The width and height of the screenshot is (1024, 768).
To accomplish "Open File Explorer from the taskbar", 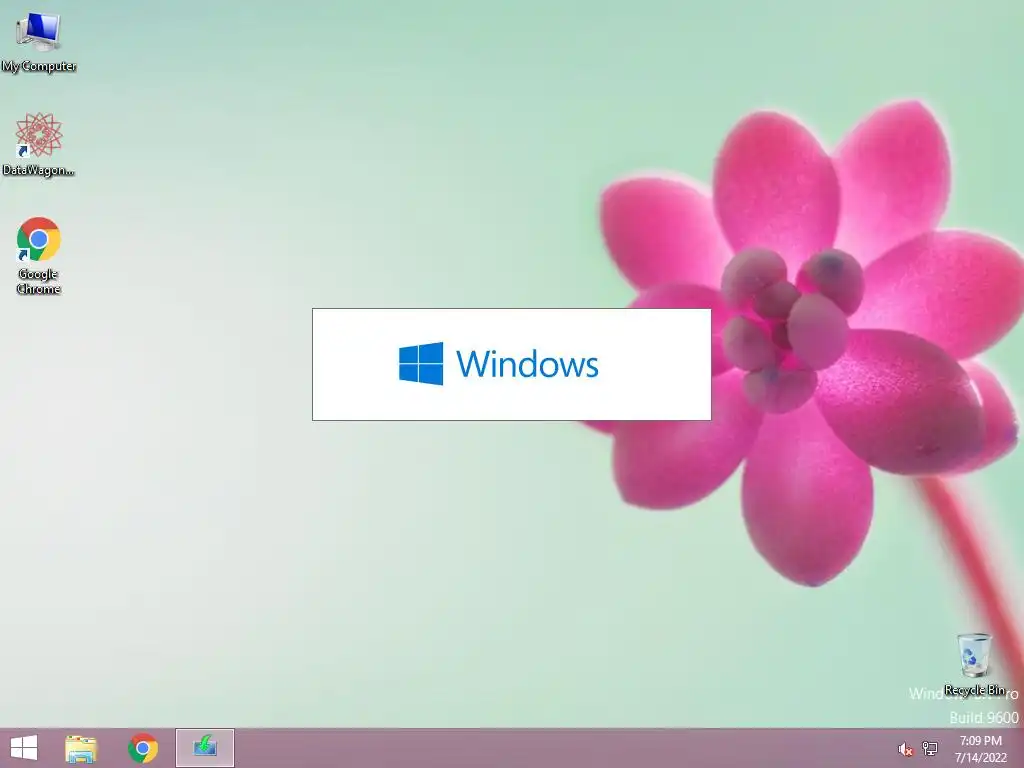I will pos(81,748).
